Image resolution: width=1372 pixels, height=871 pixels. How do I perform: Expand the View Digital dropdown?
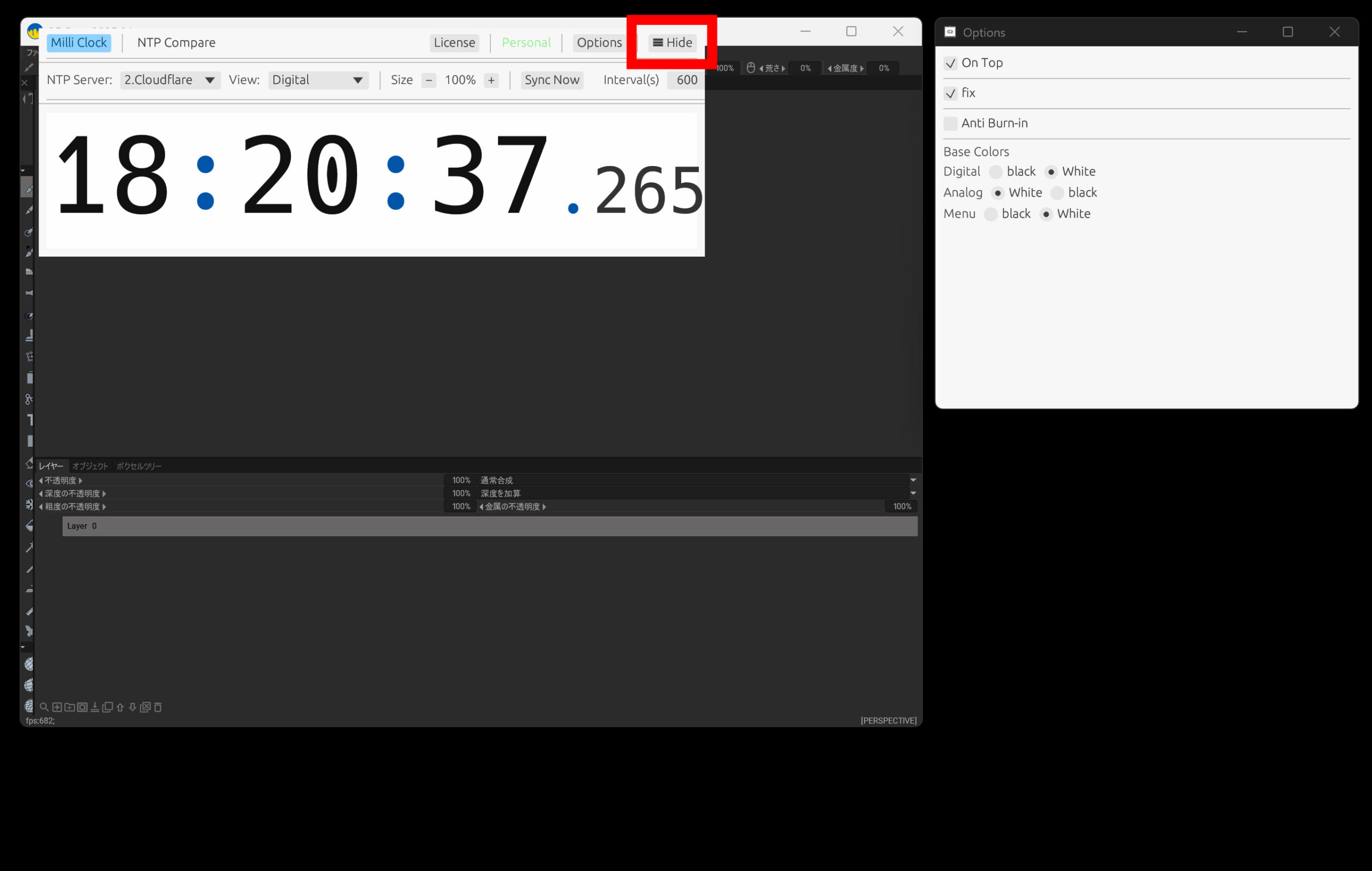(x=317, y=80)
